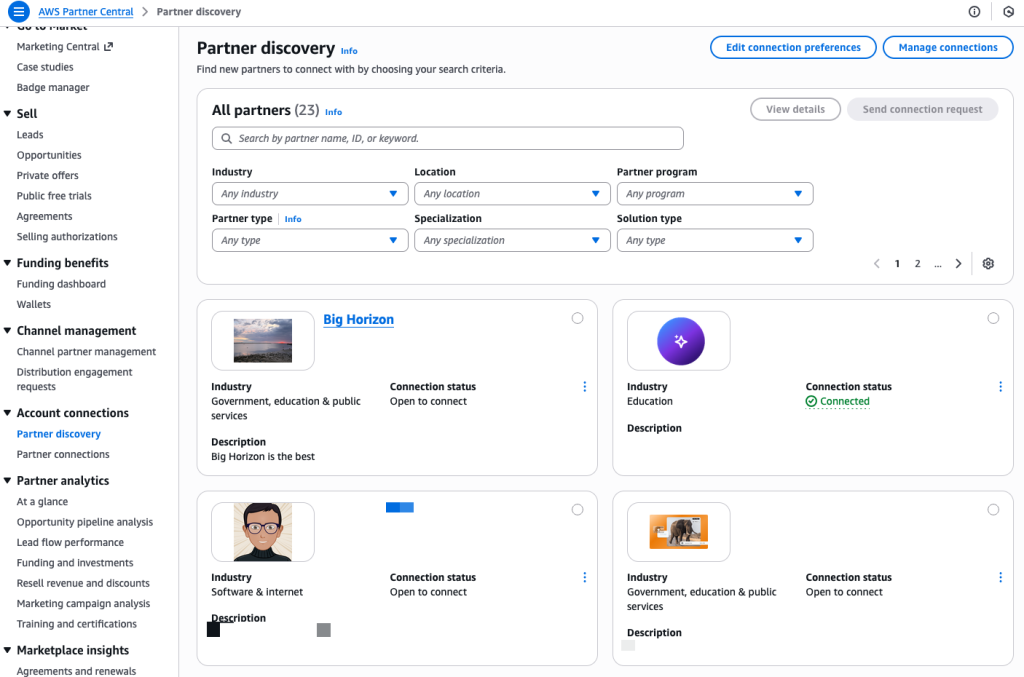Navigate to Leads in the sidebar
Screen dimensions: 1024x677
pyautogui.click(x=30, y=134)
